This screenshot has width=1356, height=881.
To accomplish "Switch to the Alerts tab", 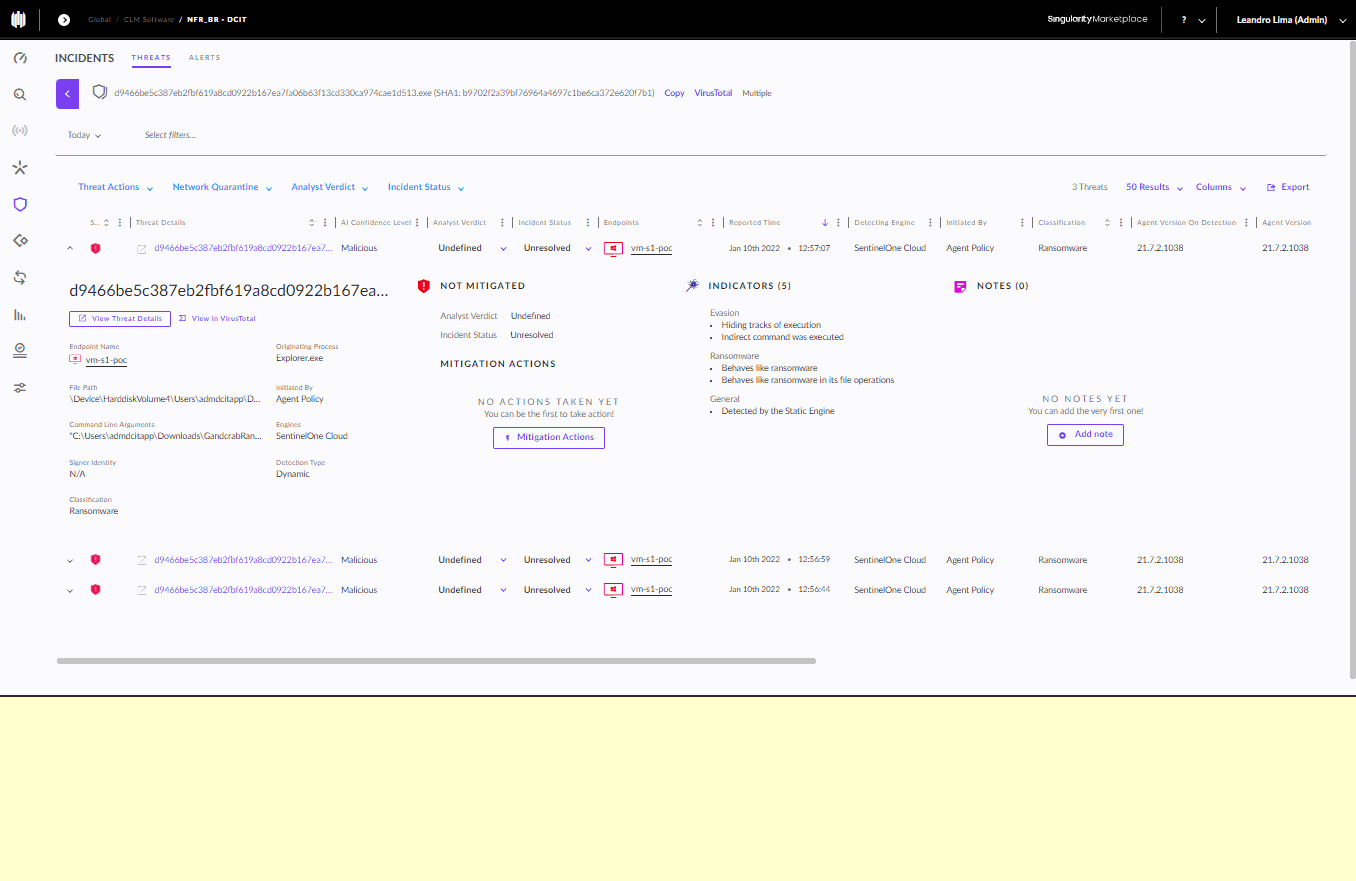I will (204, 58).
